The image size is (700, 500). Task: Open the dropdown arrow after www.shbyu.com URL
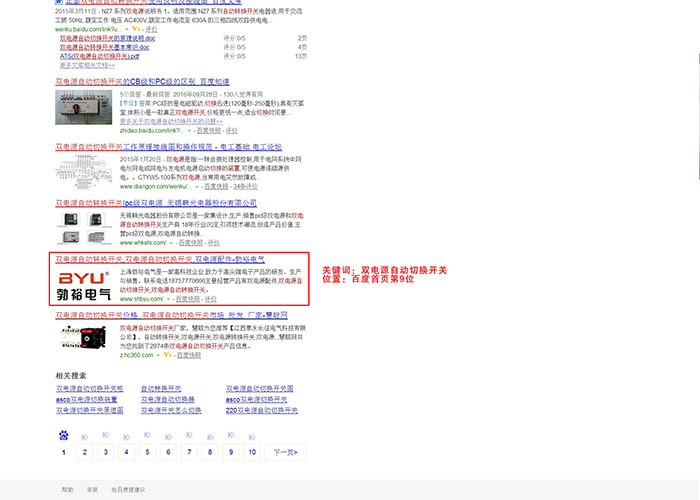pyautogui.click(x=168, y=299)
